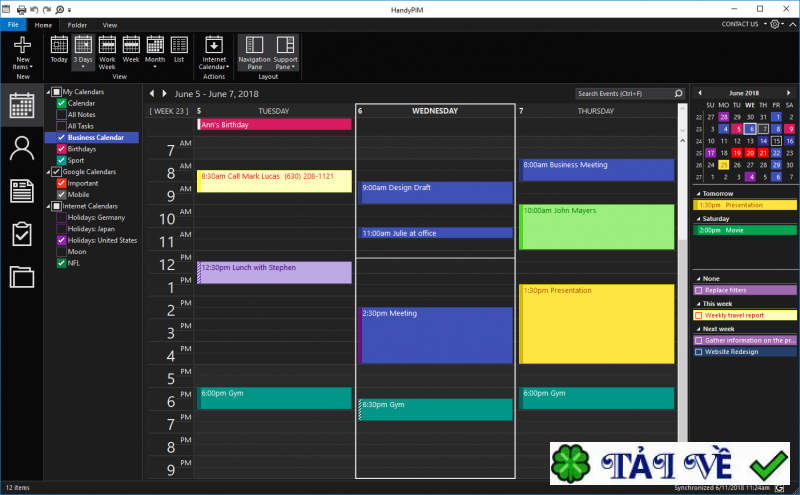The height and width of the screenshot is (495, 800).
Task: Switch to the Home ribbon tab
Action: pos(43,25)
